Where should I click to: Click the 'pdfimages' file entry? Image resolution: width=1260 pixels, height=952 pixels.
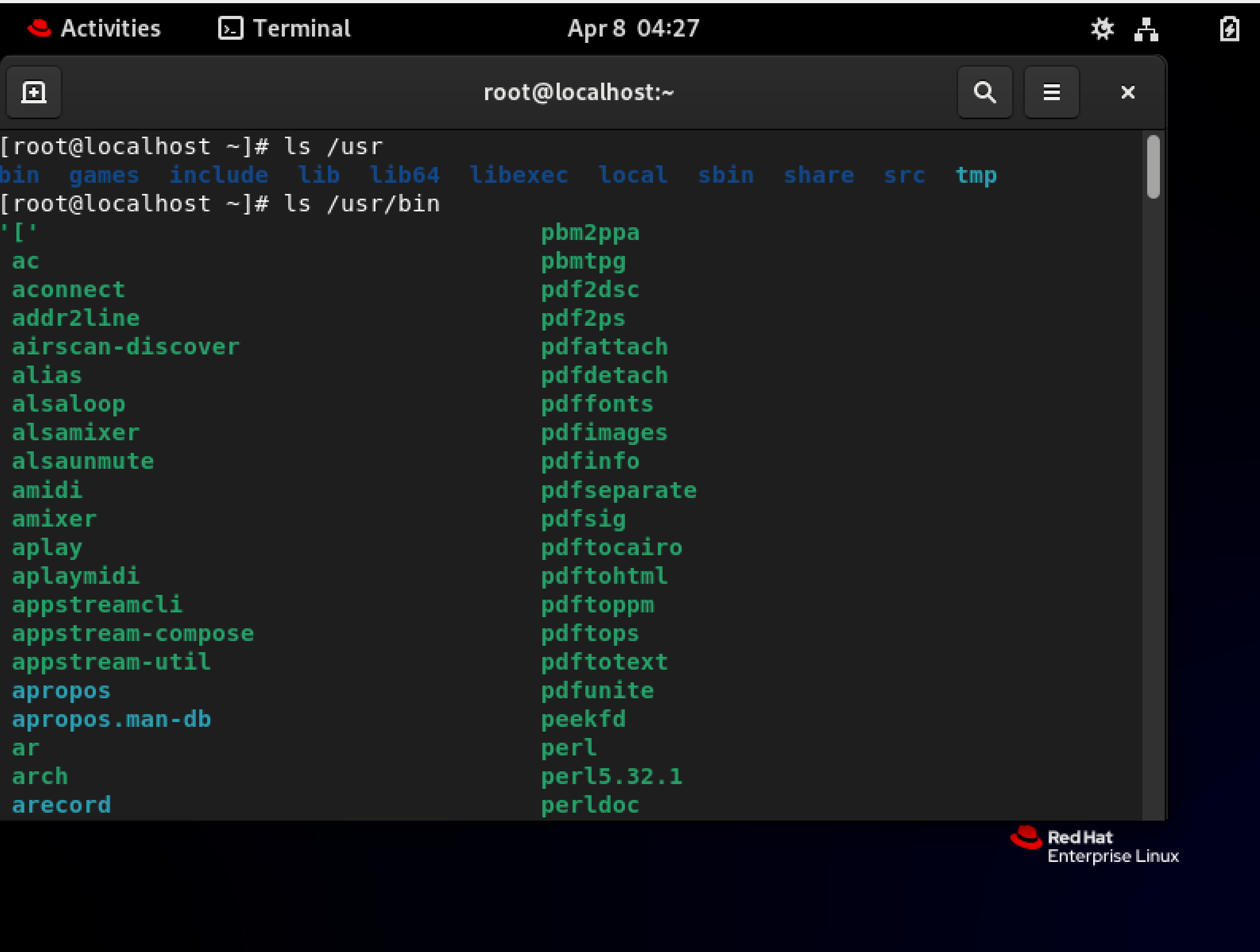[605, 433]
